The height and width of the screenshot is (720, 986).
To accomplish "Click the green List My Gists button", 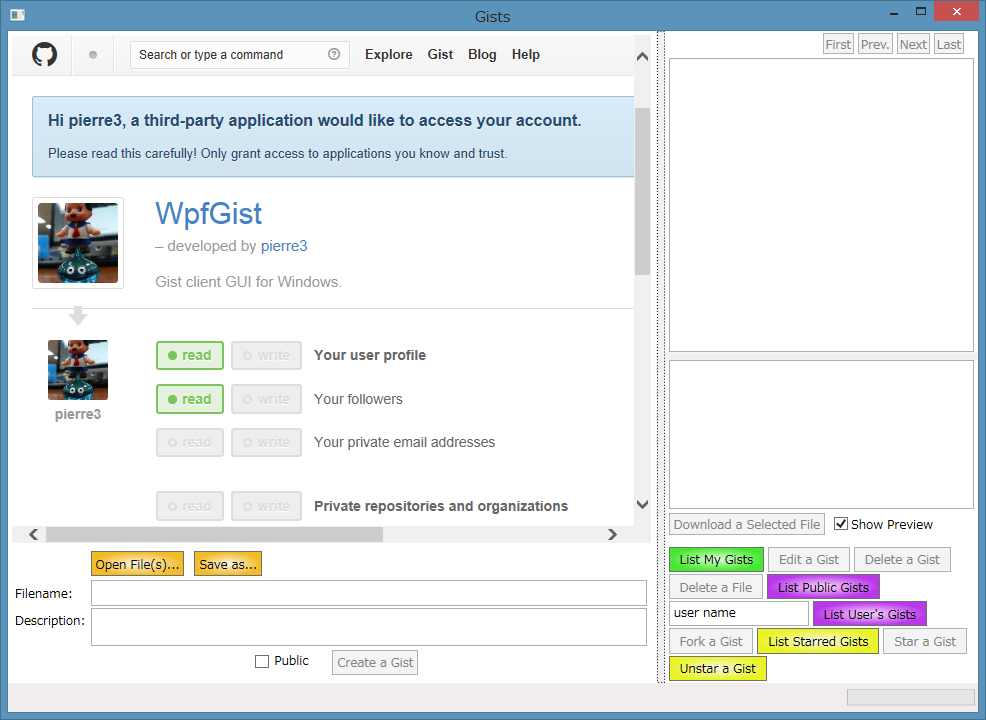I will click(x=716, y=560).
